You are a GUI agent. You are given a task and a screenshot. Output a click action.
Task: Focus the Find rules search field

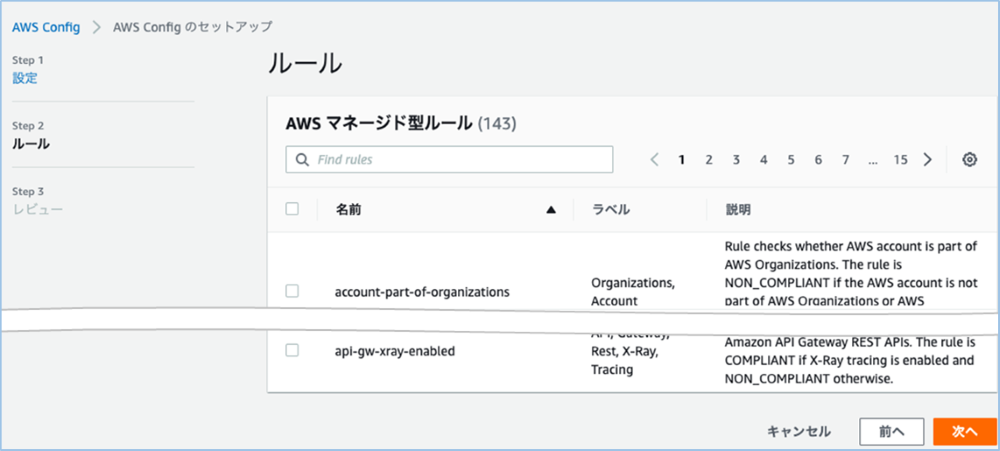(460, 160)
